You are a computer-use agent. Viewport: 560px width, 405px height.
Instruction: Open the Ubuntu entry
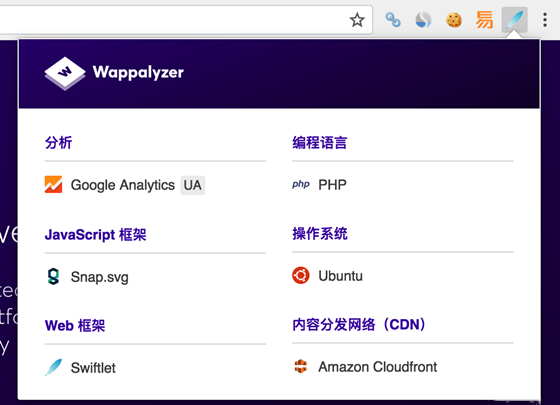pos(327,276)
